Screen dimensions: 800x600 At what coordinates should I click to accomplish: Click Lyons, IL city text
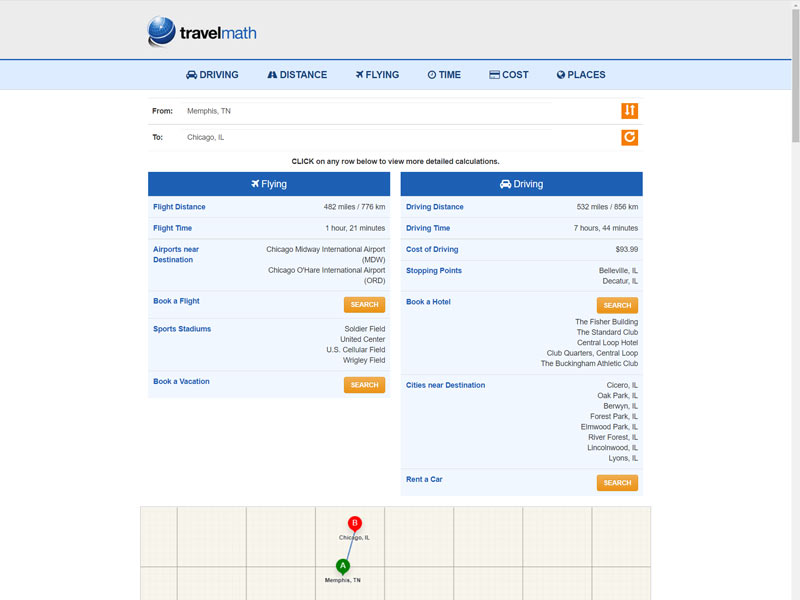click(x=623, y=458)
